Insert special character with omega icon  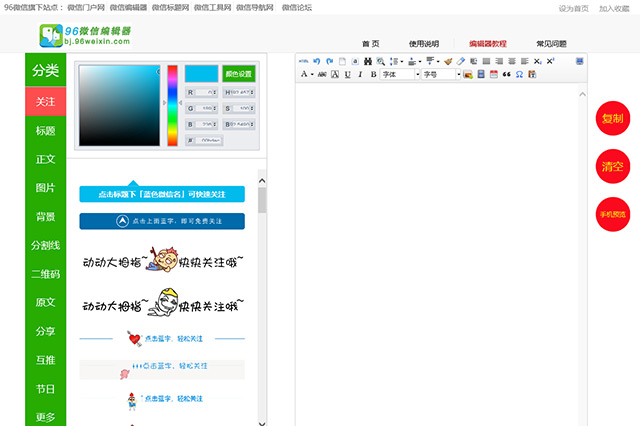click(519, 74)
